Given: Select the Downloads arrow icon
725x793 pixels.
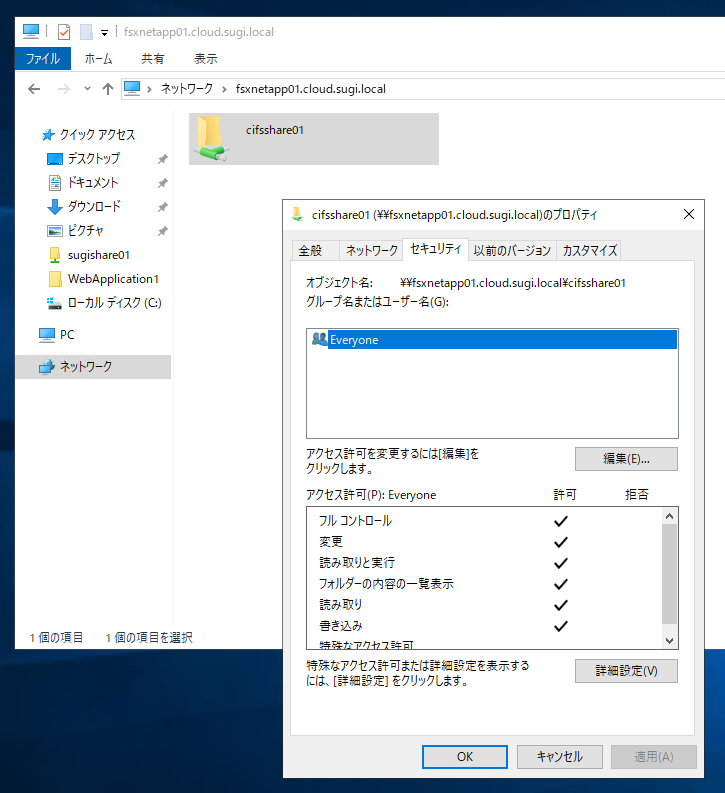Looking at the screenshot, I should pyautogui.click(x=55, y=207).
